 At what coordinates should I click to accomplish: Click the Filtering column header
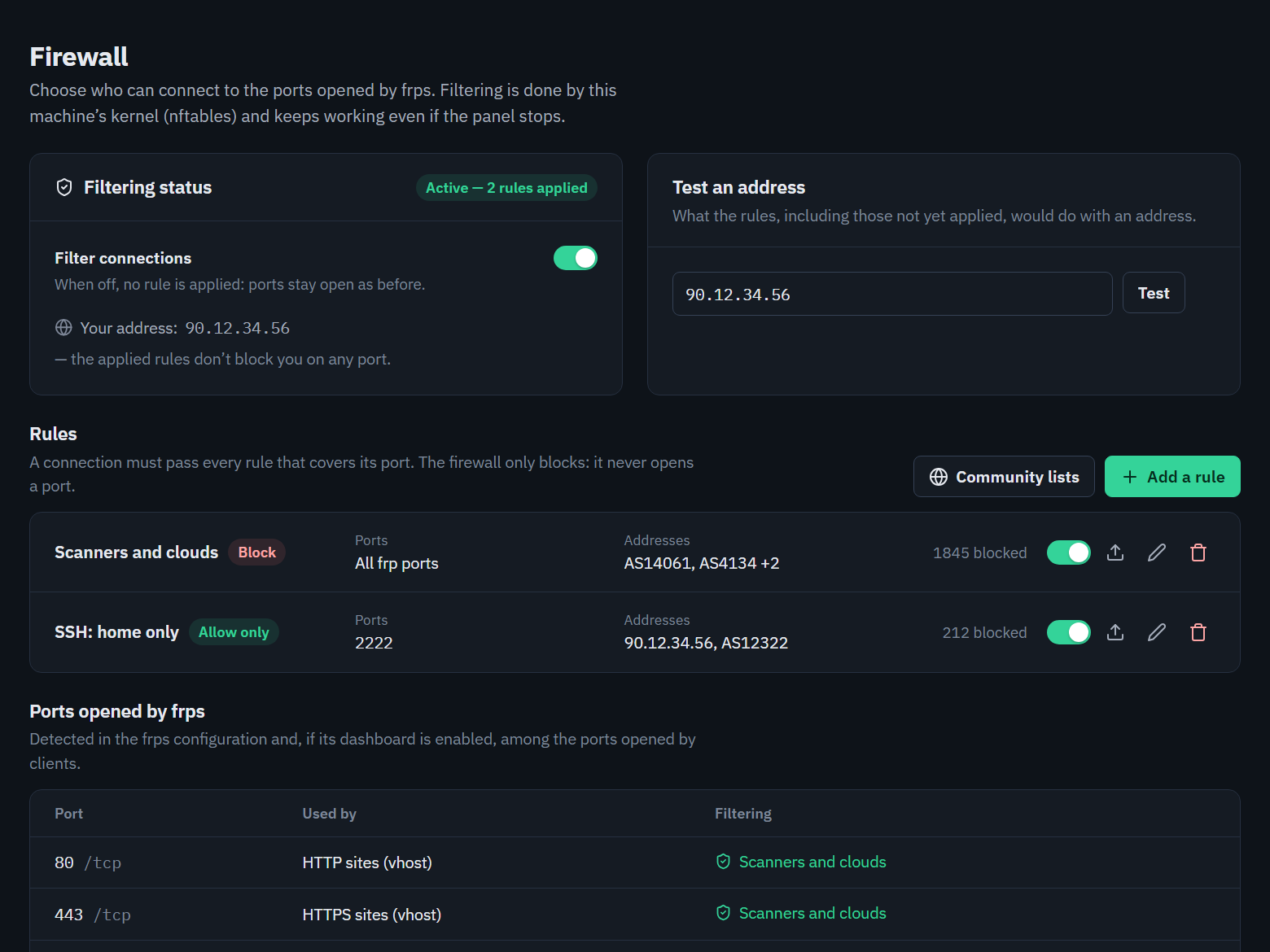click(x=743, y=814)
